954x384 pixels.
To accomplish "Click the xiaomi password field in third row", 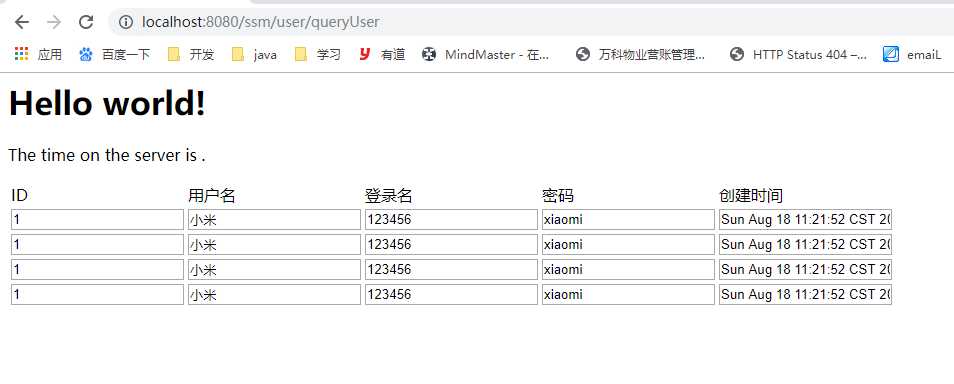I will click(x=628, y=270).
